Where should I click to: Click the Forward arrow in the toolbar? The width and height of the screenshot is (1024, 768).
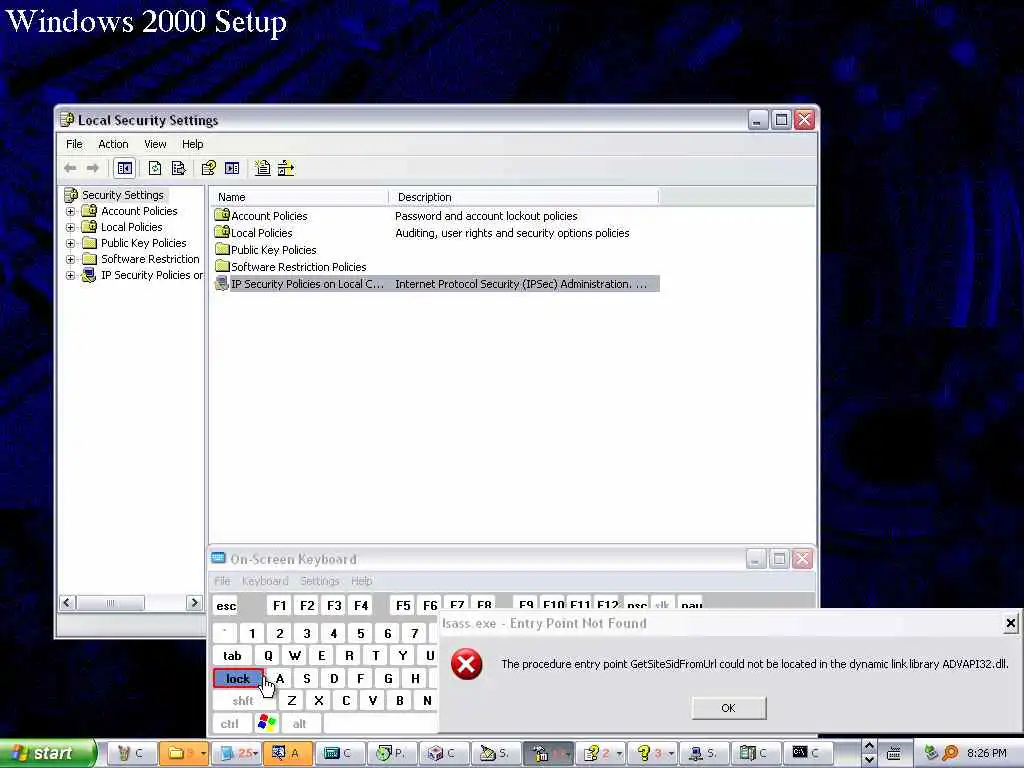pyautogui.click(x=93, y=168)
